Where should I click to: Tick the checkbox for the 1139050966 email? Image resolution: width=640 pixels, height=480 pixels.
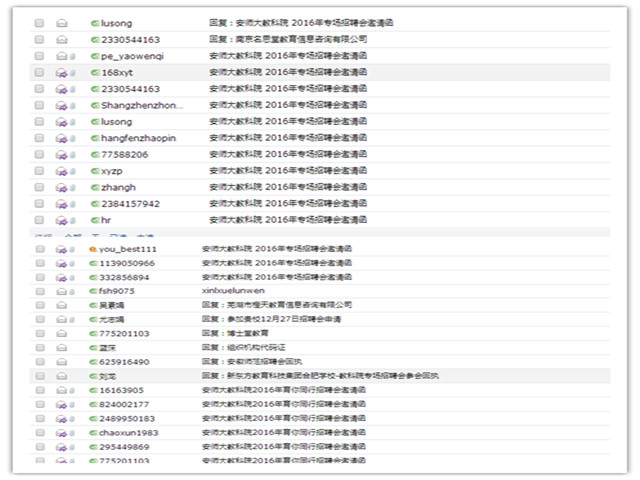[x=39, y=263]
